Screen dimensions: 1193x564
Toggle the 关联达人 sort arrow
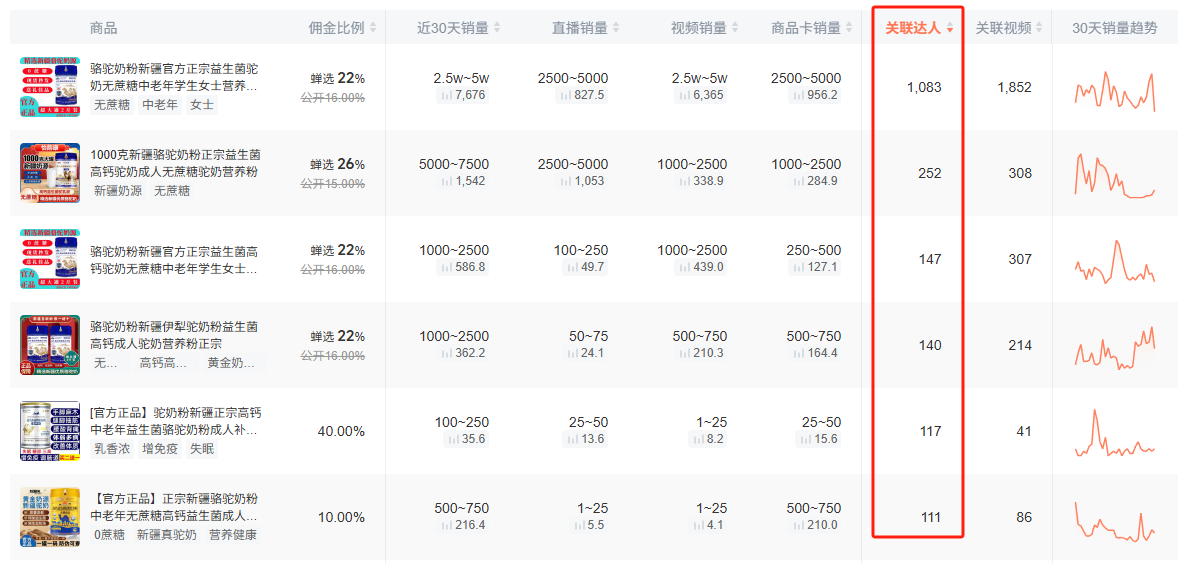pos(949,28)
